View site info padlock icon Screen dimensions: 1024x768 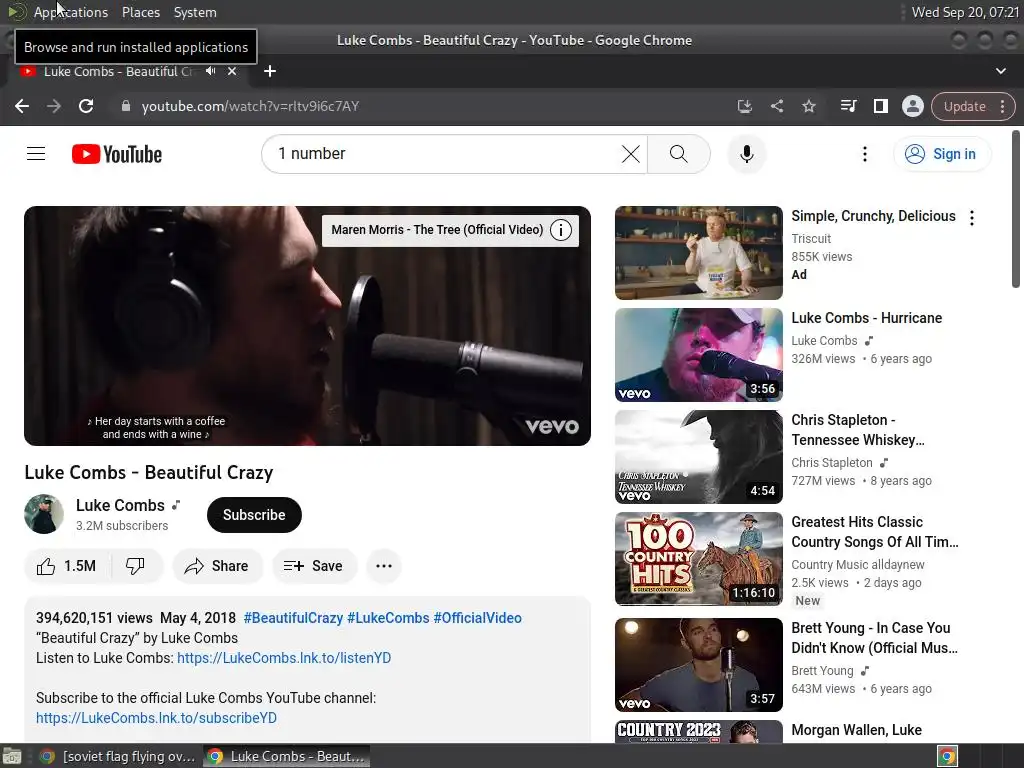(126, 106)
